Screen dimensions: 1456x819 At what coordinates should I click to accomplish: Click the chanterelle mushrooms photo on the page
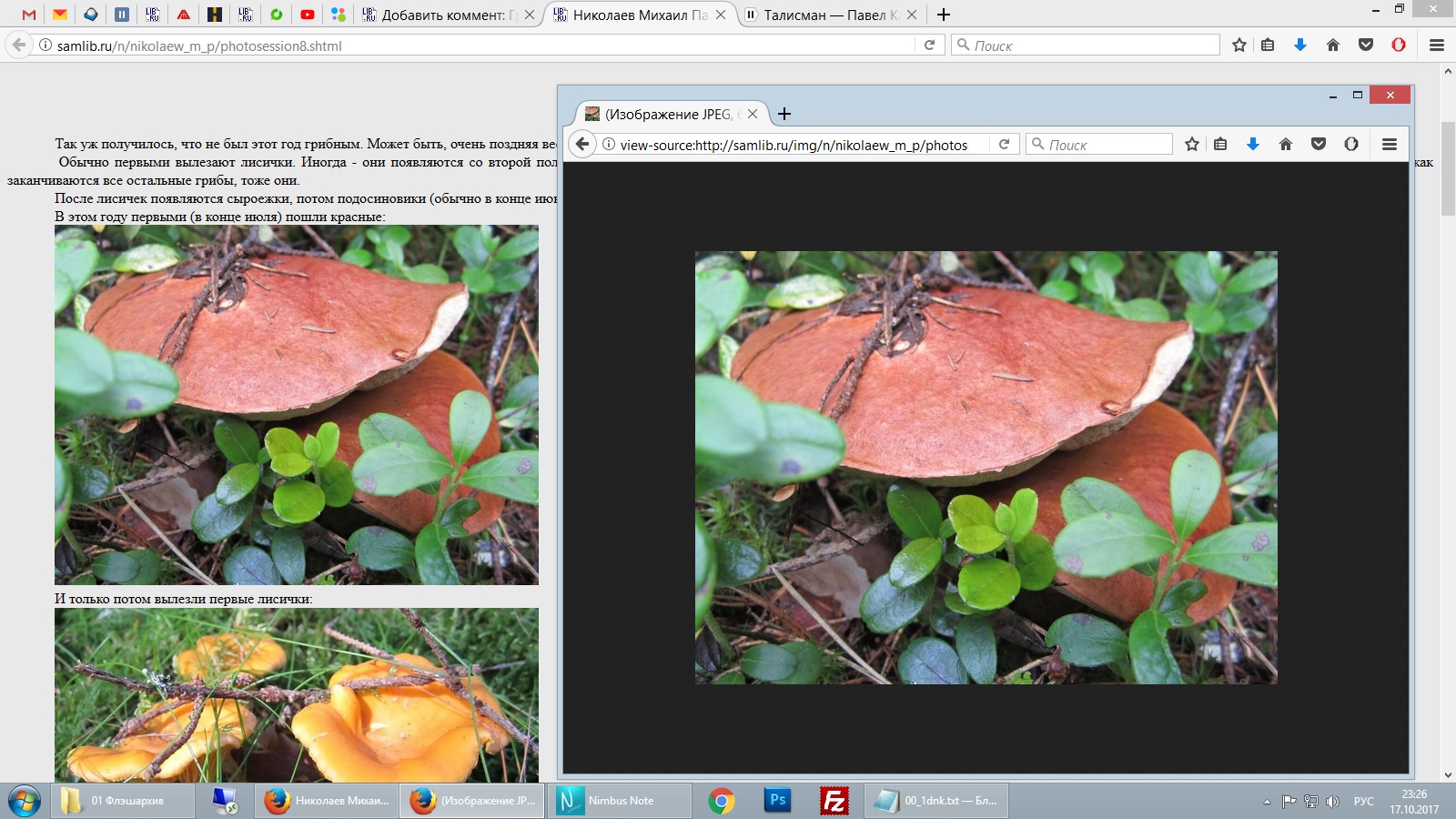(296, 694)
